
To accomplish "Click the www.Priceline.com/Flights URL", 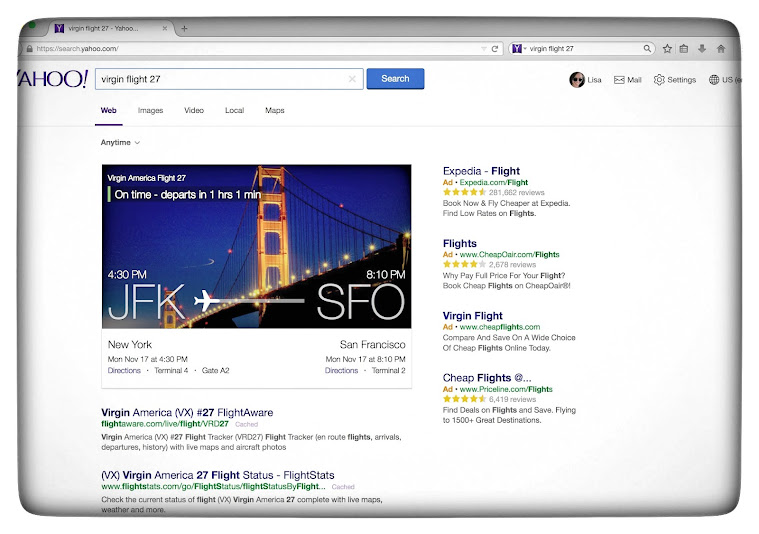I will 506,389.
